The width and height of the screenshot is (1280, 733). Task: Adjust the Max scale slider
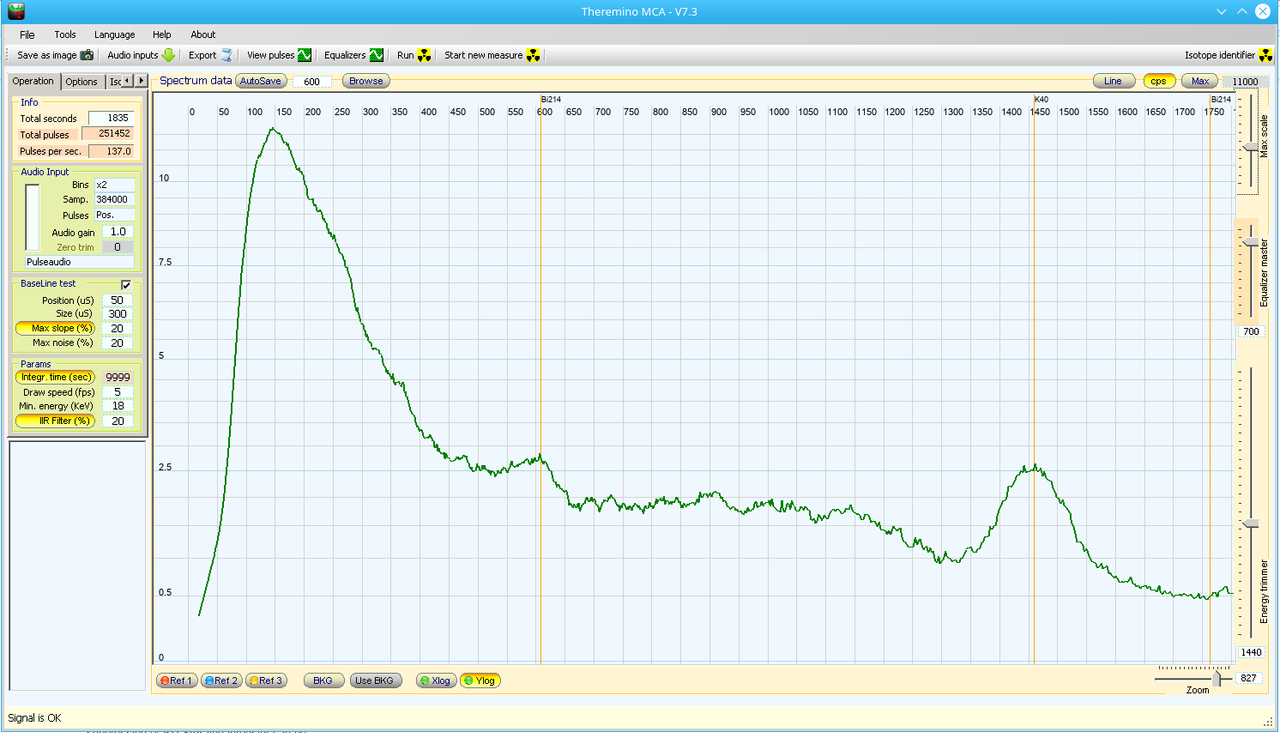click(x=1250, y=148)
